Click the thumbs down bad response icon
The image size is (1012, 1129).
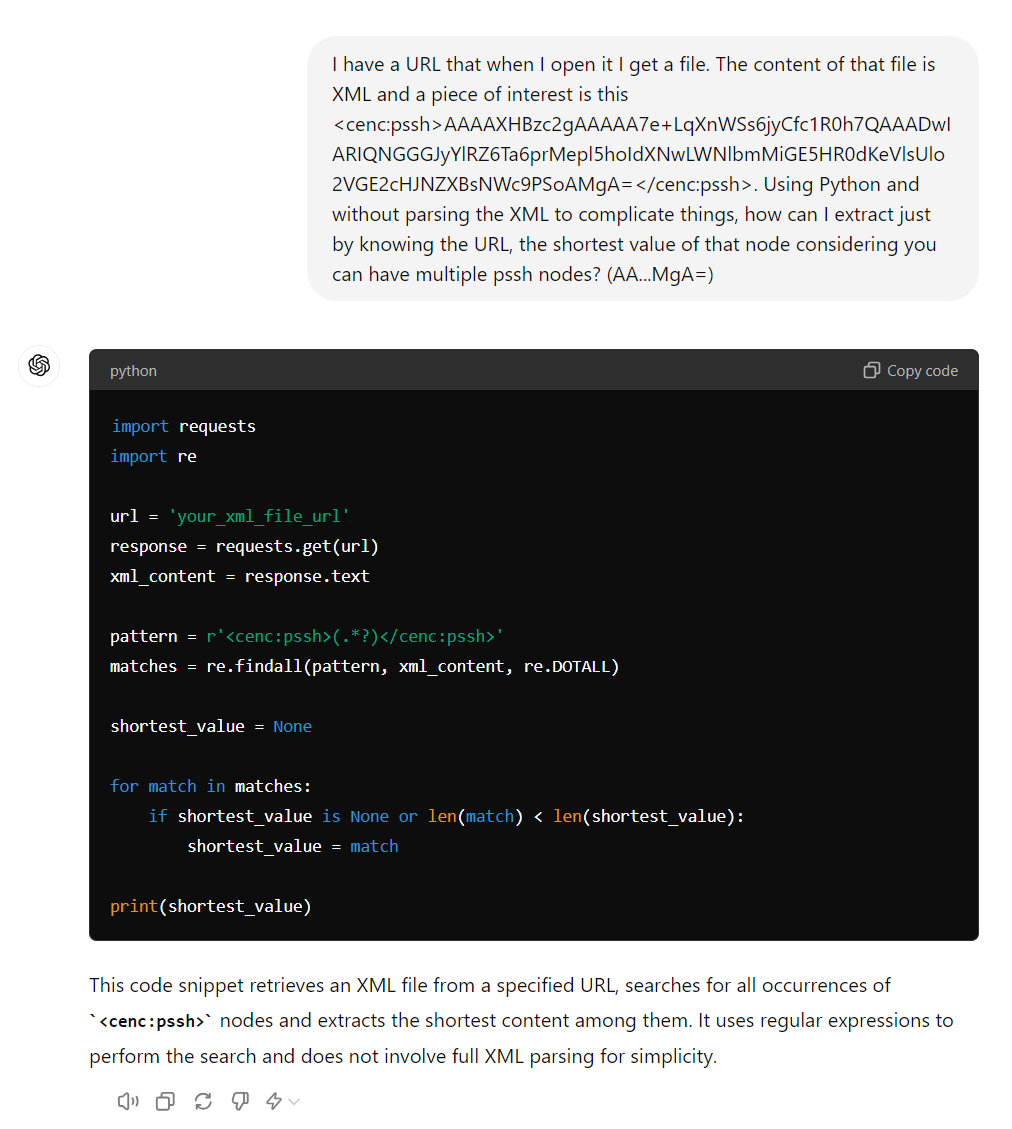[x=240, y=1101]
